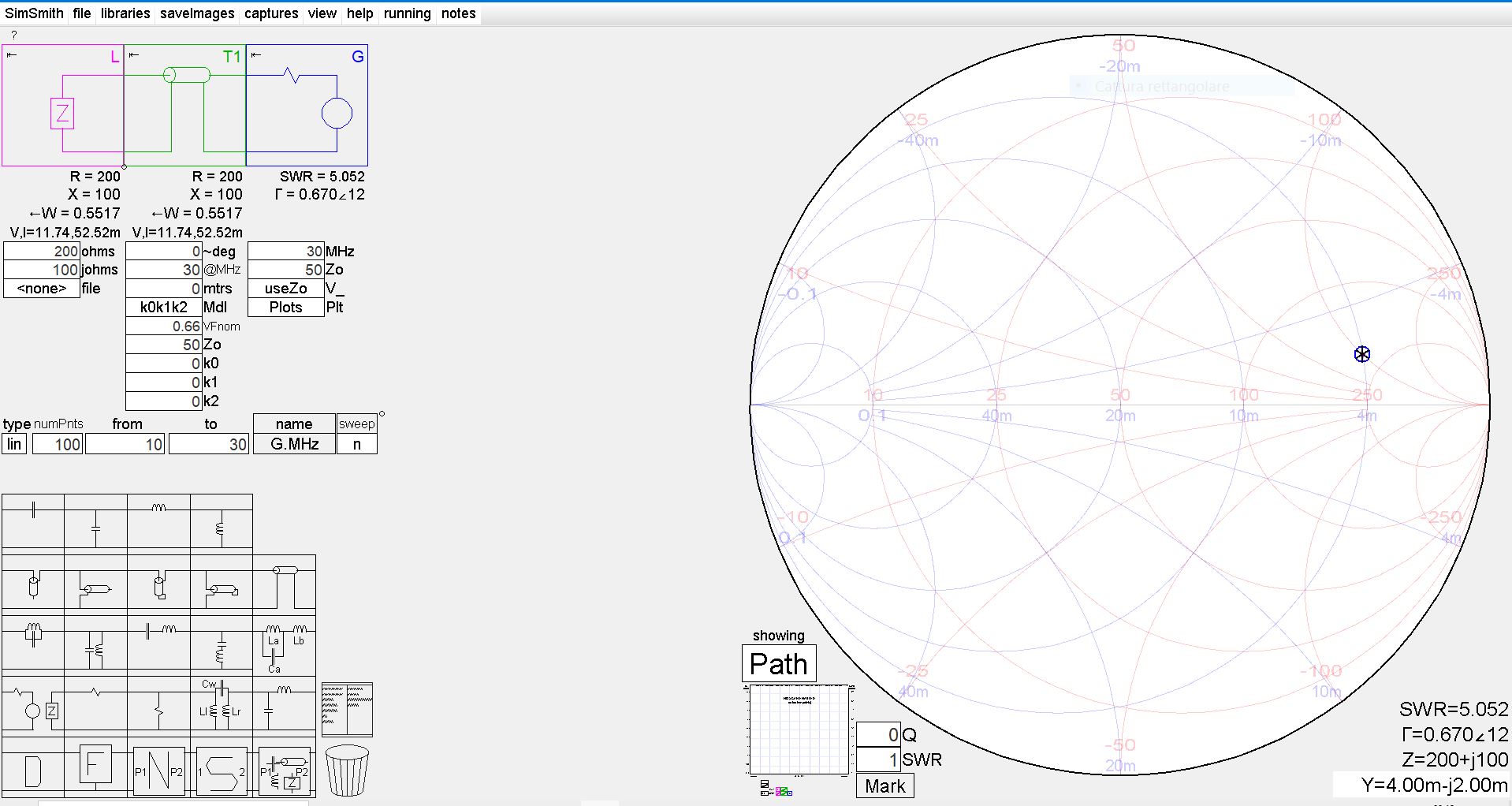Open the saveImages menu
This screenshot has width=1512, height=806.
(x=197, y=13)
